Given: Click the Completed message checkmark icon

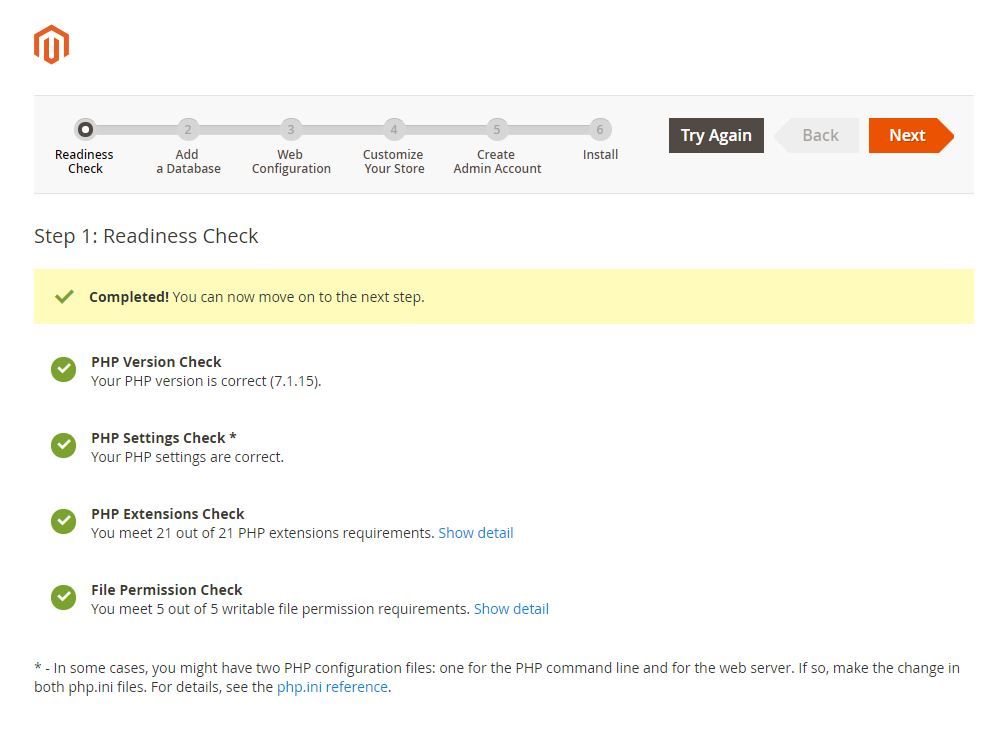Looking at the screenshot, I should click(x=64, y=297).
